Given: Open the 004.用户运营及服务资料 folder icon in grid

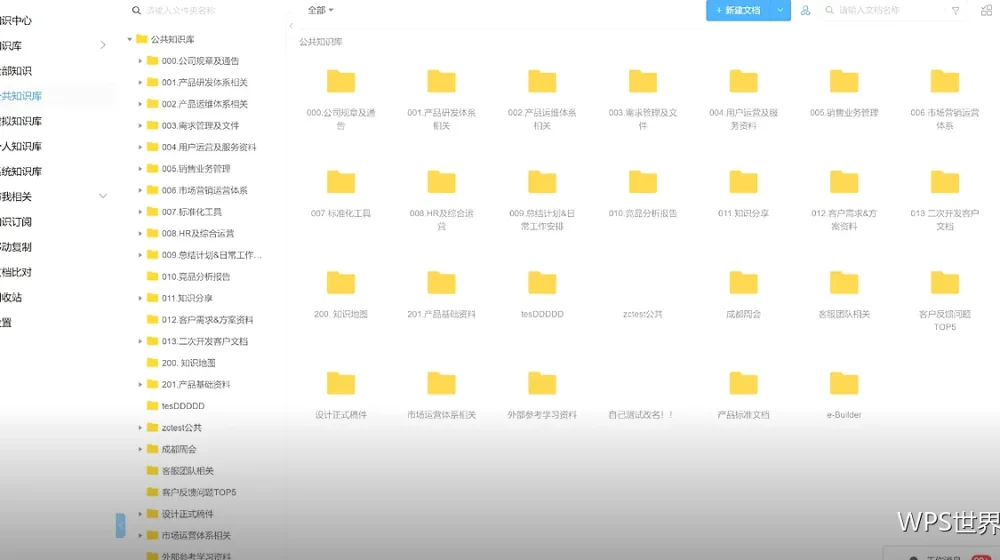Looking at the screenshot, I should (x=744, y=82).
